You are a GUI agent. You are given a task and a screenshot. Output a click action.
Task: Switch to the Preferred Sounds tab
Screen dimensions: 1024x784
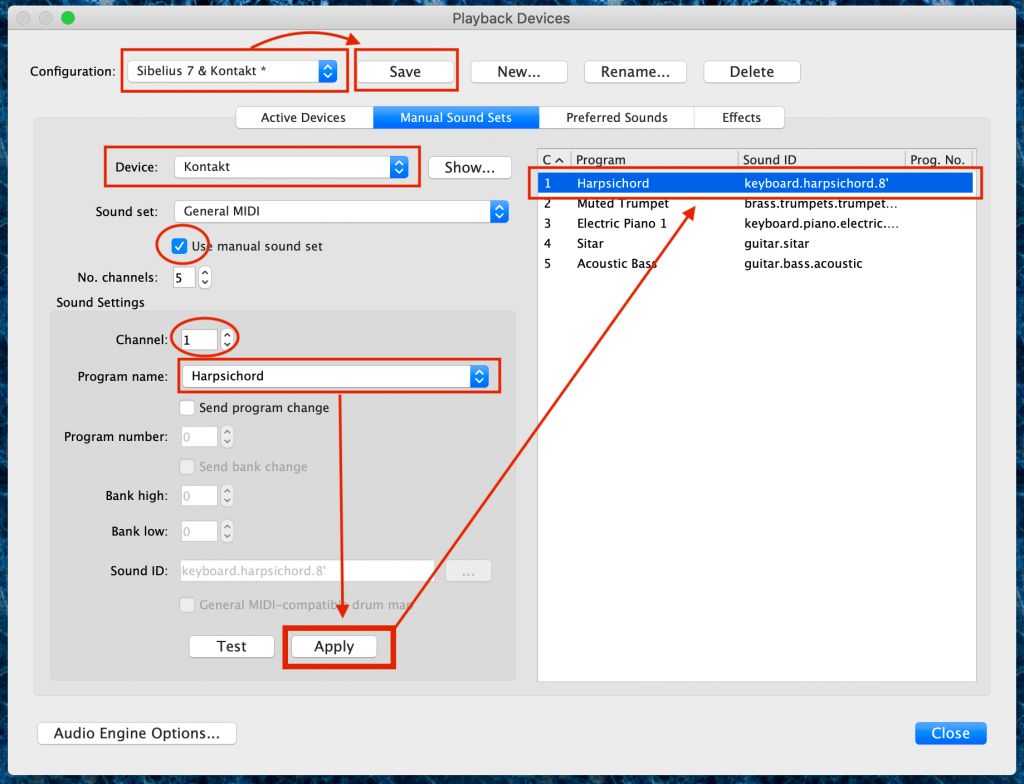(x=616, y=117)
